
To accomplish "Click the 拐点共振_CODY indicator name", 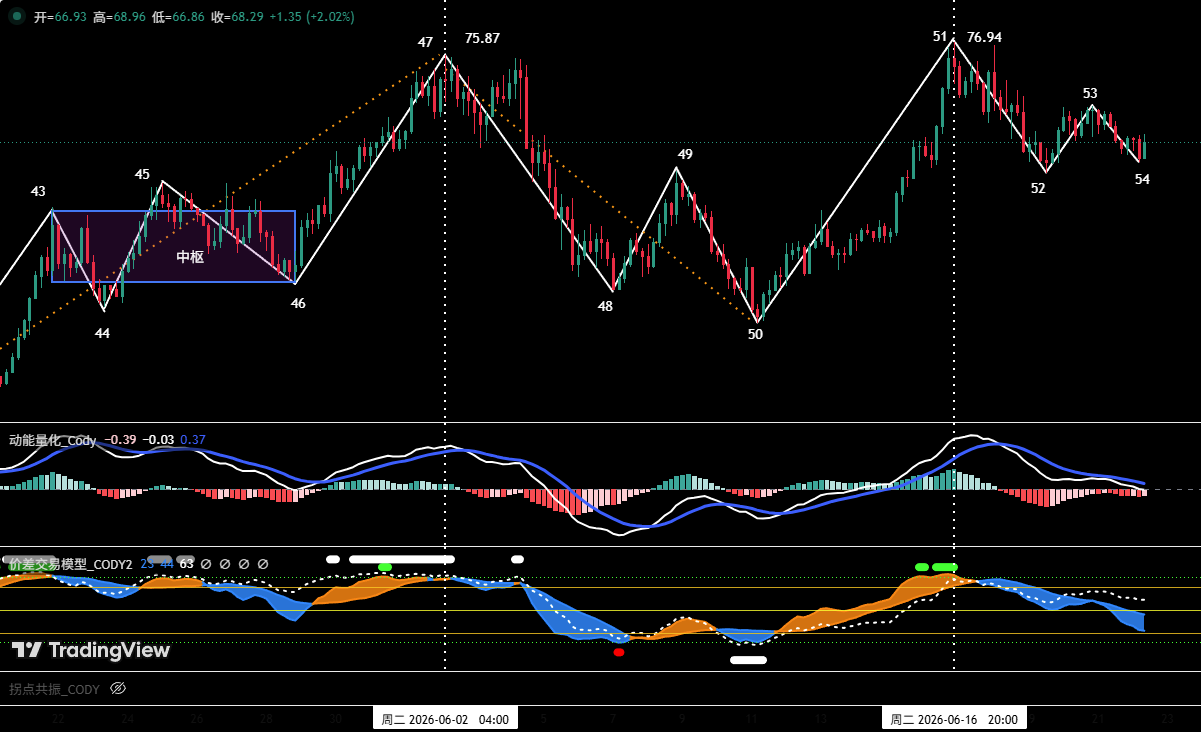I will point(54,689).
